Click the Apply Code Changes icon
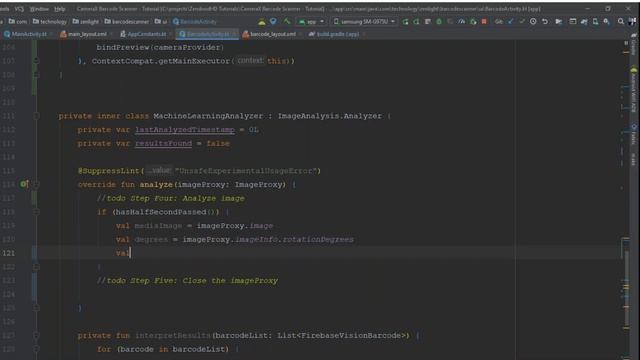 (428, 21)
